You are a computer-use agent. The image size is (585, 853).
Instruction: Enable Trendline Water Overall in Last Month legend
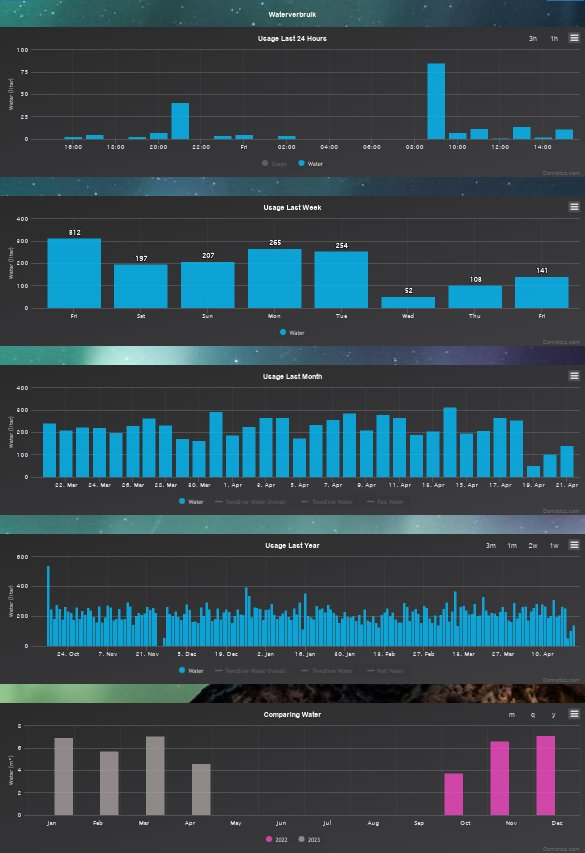[x=251, y=502]
